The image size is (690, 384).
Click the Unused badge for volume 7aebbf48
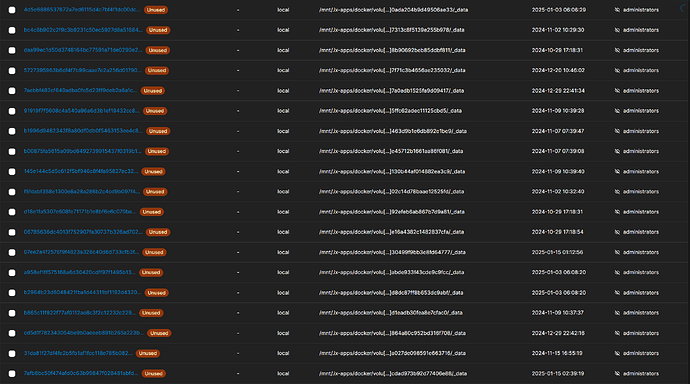(x=153, y=91)
